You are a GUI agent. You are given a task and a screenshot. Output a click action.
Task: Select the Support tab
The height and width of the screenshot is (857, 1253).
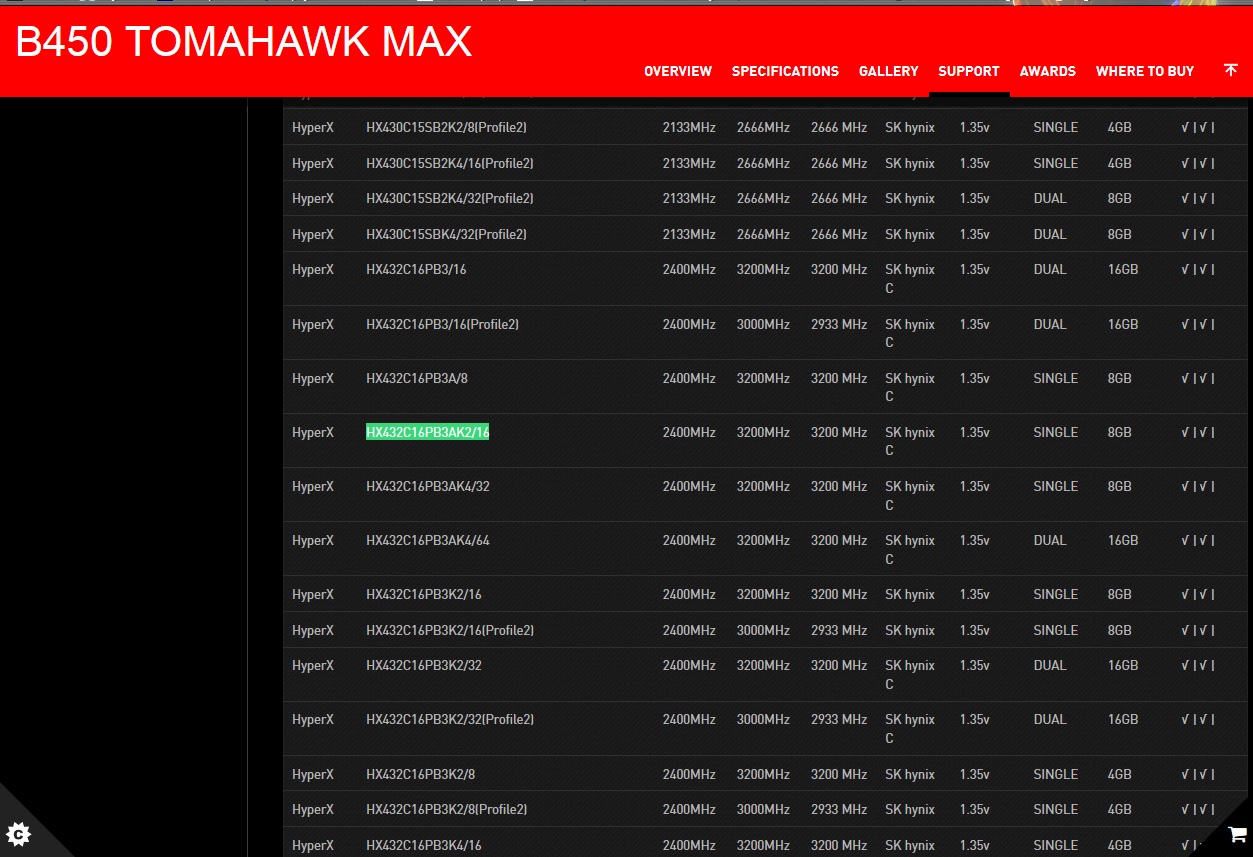click(969, 71)
